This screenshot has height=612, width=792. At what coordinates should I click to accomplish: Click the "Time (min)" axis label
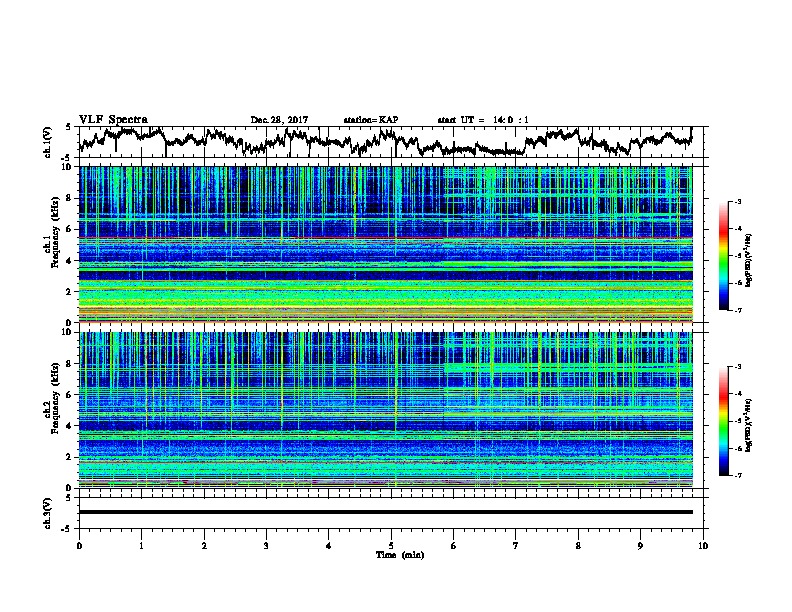(400, 555)
